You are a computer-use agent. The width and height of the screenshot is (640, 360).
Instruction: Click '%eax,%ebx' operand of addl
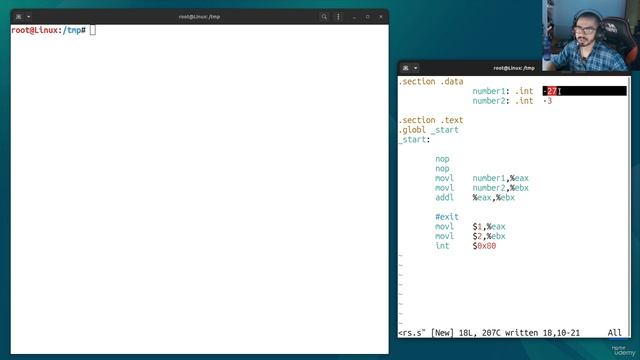493,198
